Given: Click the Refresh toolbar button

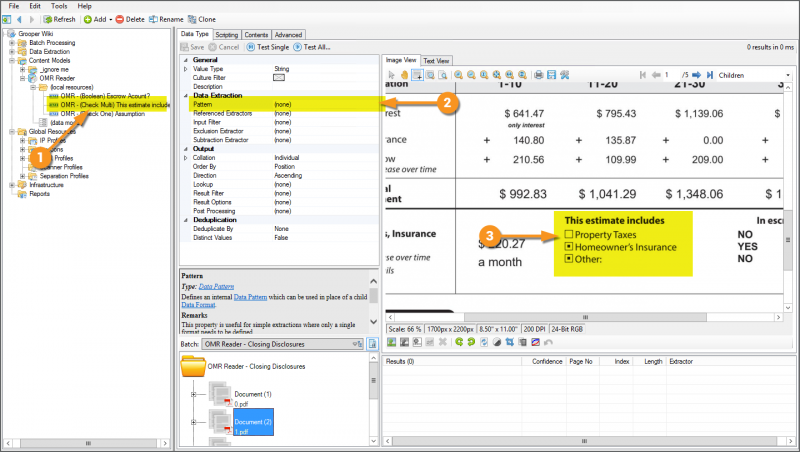Looking at the screenshot, I should click(x=59, y=19).
